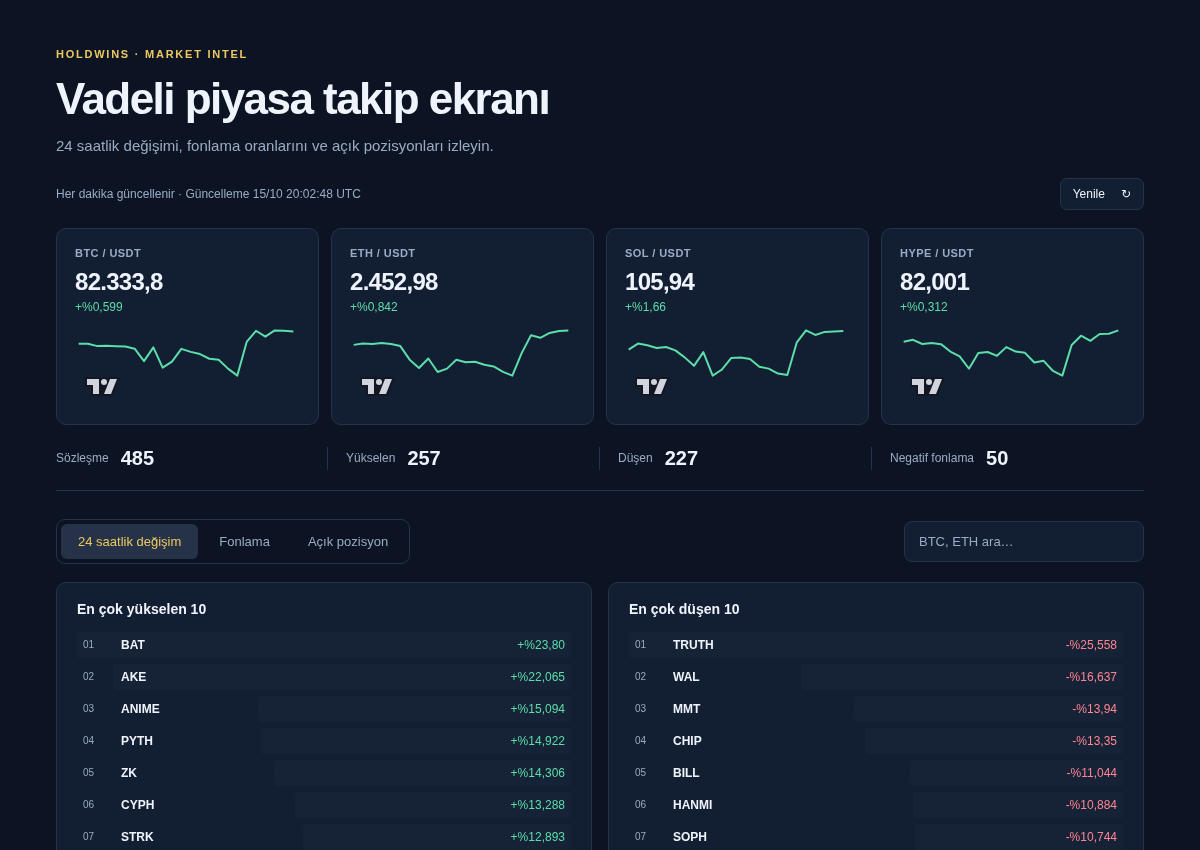This screenshot has height=850, width=1200.
Task: Click BTC change +%0,599
Action: coord(99,307)
